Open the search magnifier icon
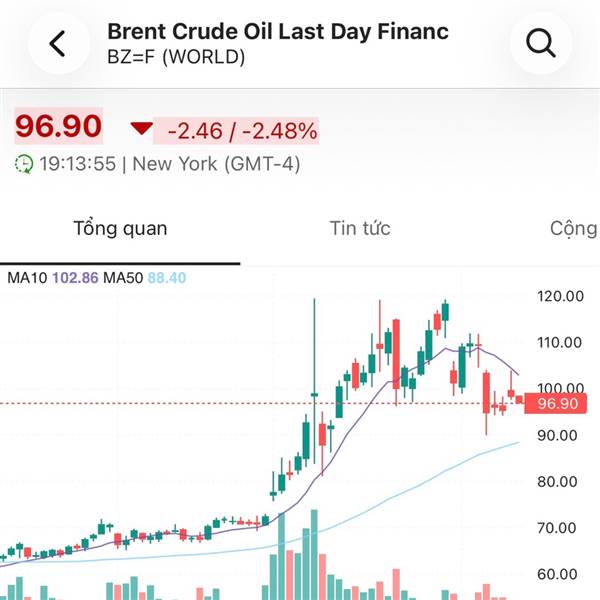This screenshot has width=600, height=600. [x=540, y=43]
